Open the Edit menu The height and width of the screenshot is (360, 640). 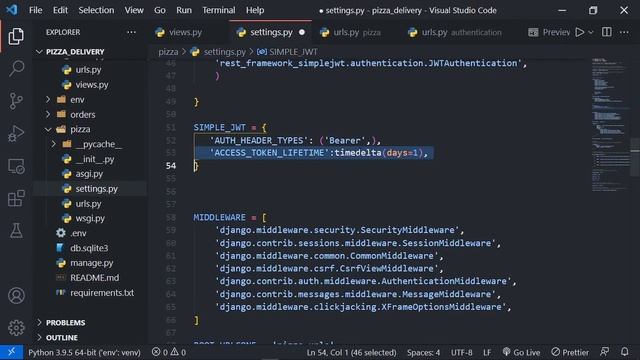(x=60, y=10)
